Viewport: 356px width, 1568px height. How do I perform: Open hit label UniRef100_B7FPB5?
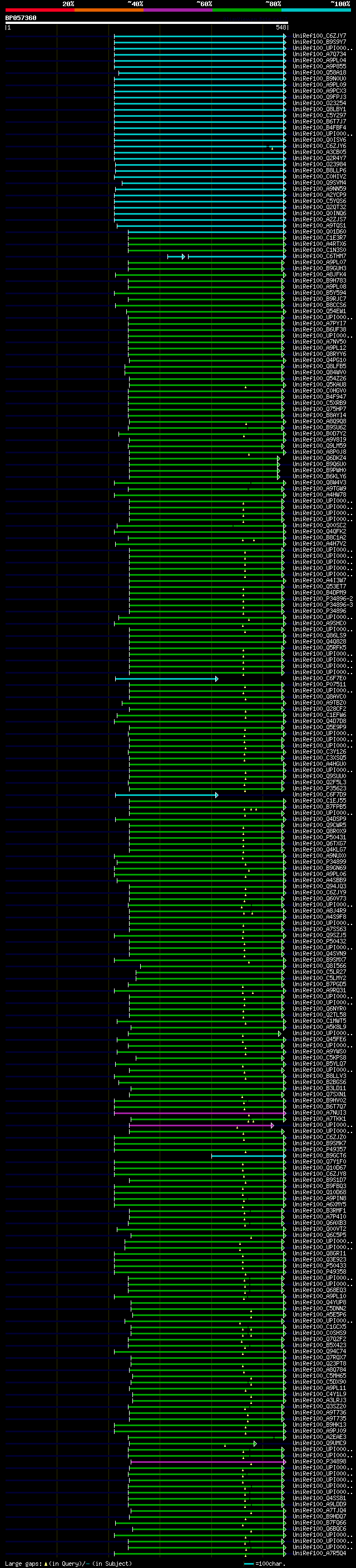pyautogui.click(x=319, y=807)
